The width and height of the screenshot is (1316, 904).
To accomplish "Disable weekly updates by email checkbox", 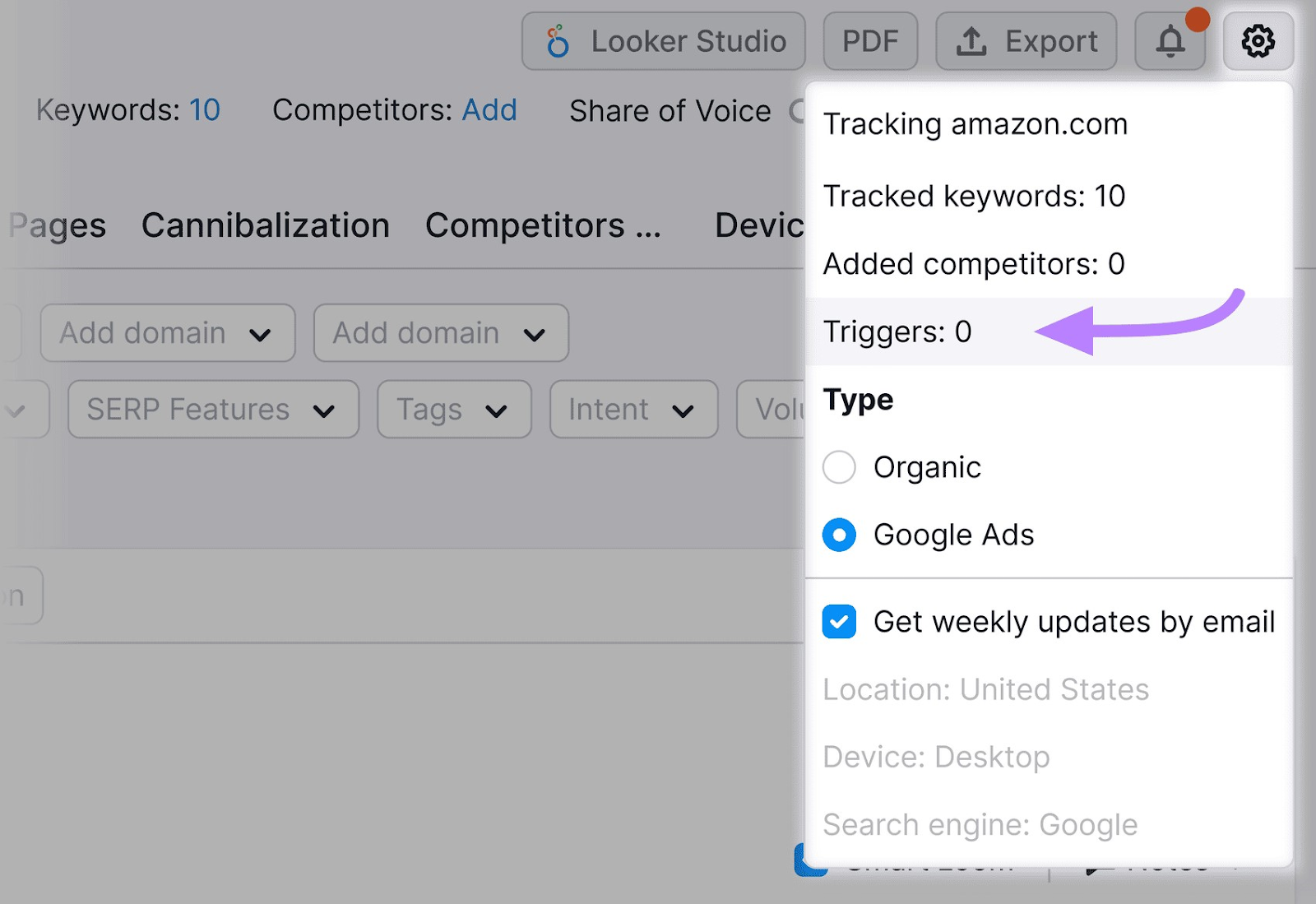I will 838,623.
